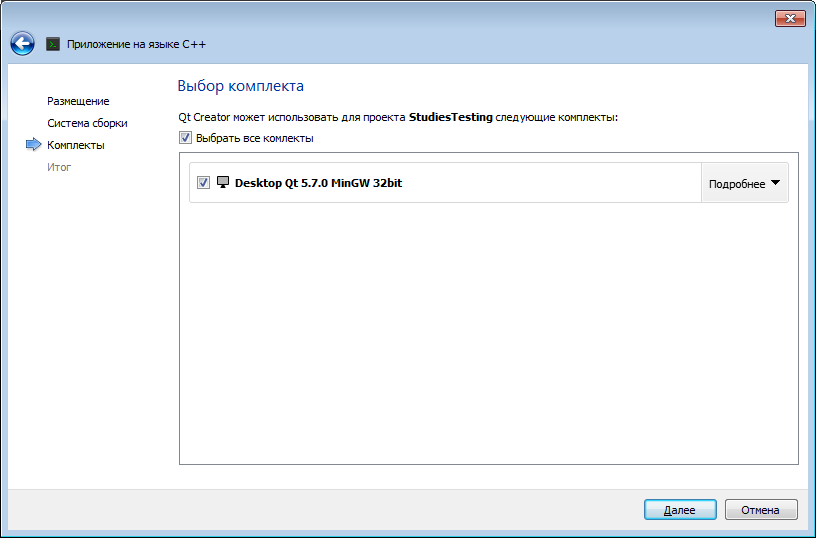Viewport: 816px width, 538px height.
Task: Click the terminal icon beside the wizard title
Action: click(53, 44)
